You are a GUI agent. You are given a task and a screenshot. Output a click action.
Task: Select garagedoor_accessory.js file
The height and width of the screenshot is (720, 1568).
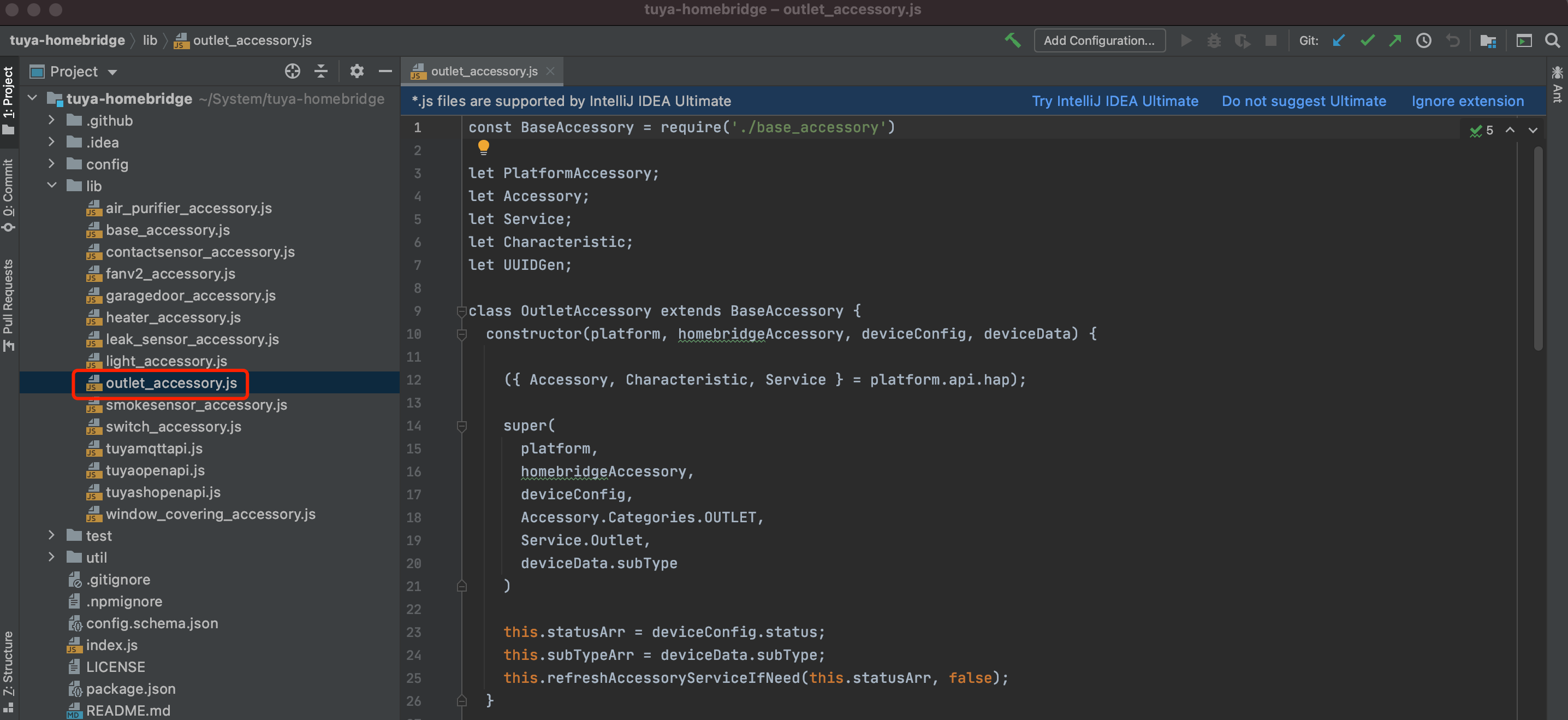pyautogui.click(x=191, y=296)
